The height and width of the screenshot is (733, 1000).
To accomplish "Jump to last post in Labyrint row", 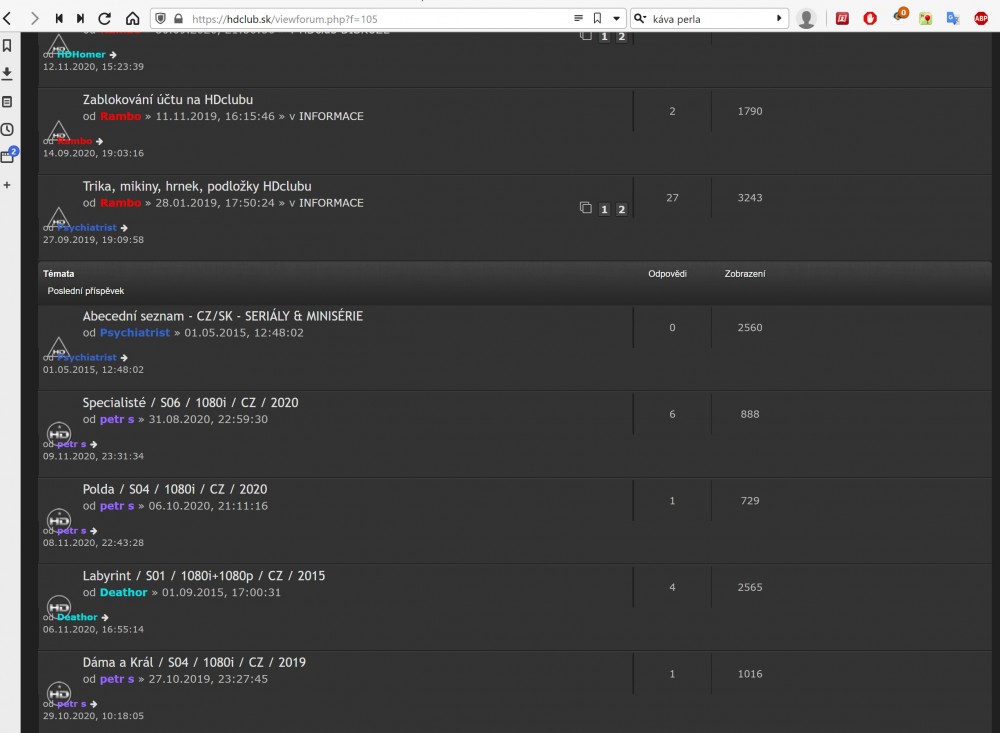I will tap(105, 618).
